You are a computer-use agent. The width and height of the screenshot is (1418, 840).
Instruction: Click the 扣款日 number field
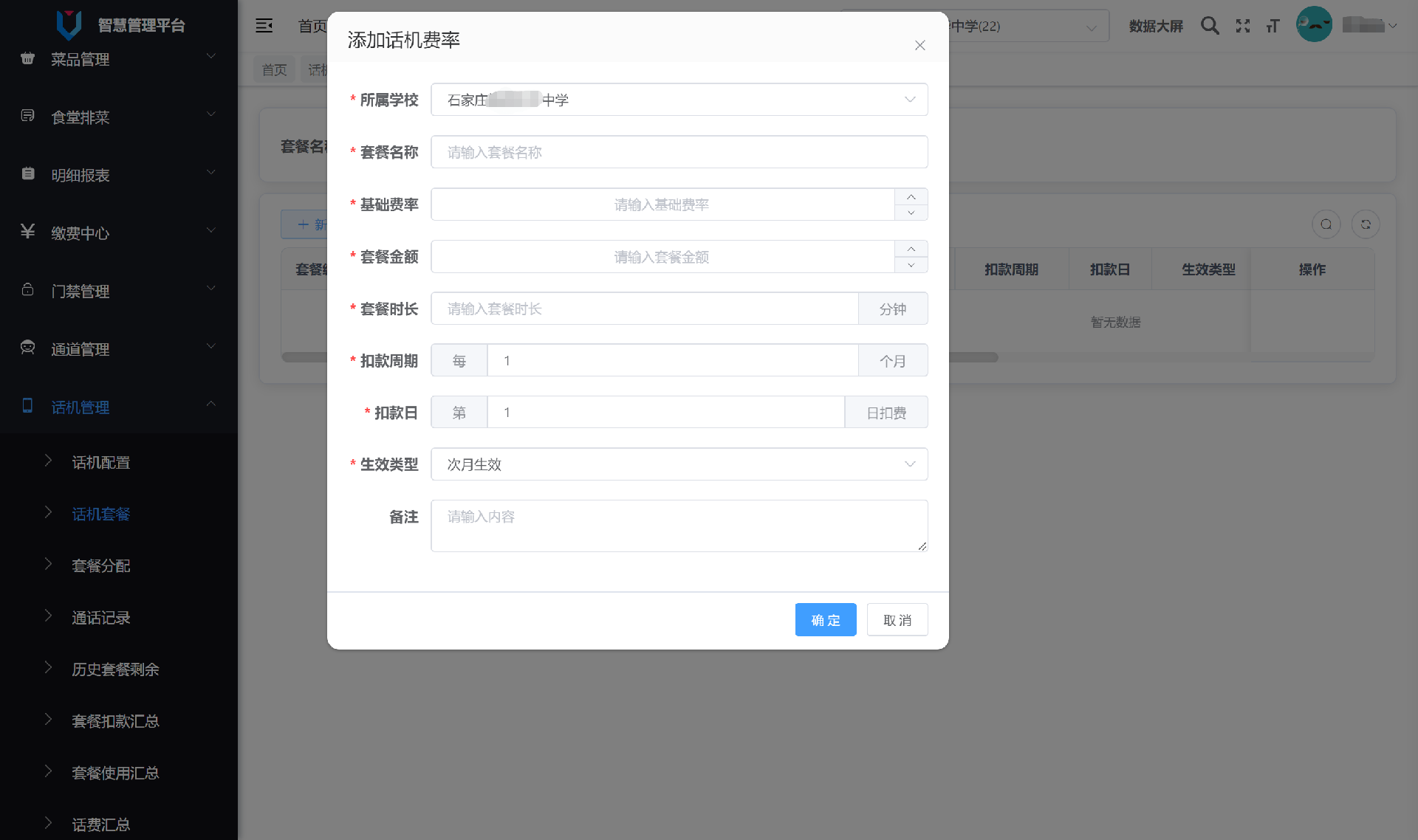point(665,412)
